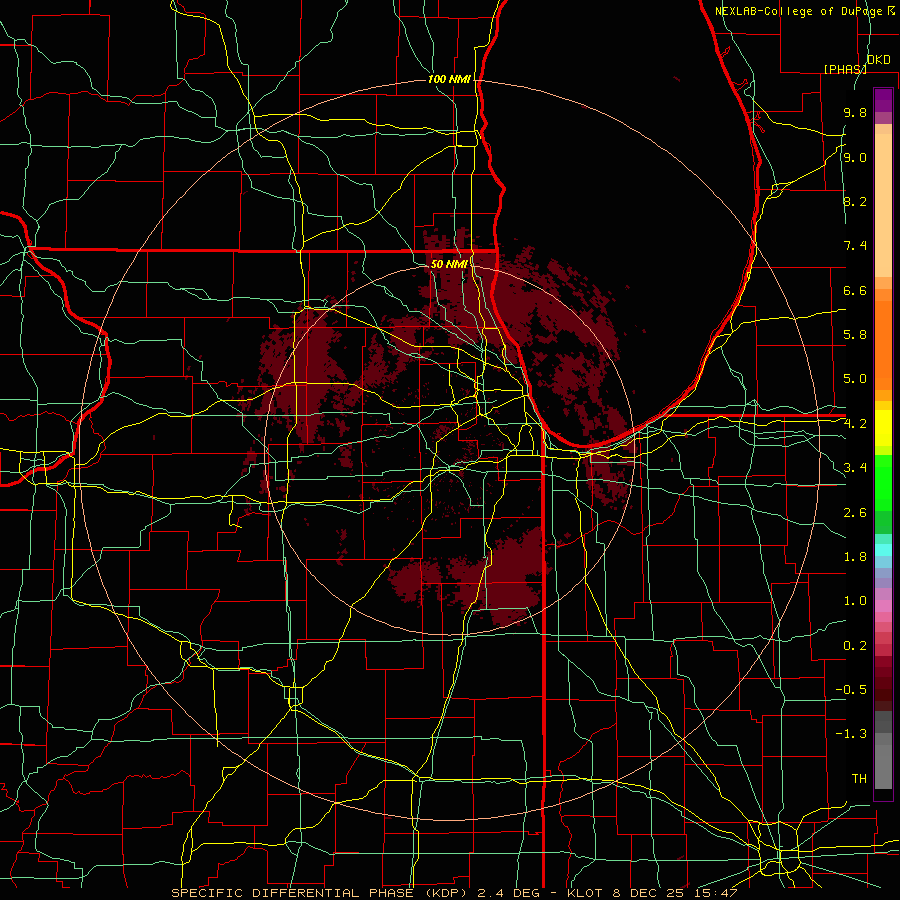Click the DKD label above the color scale
The width and height of the screenshot is (900, 900).
coord(878,60)
